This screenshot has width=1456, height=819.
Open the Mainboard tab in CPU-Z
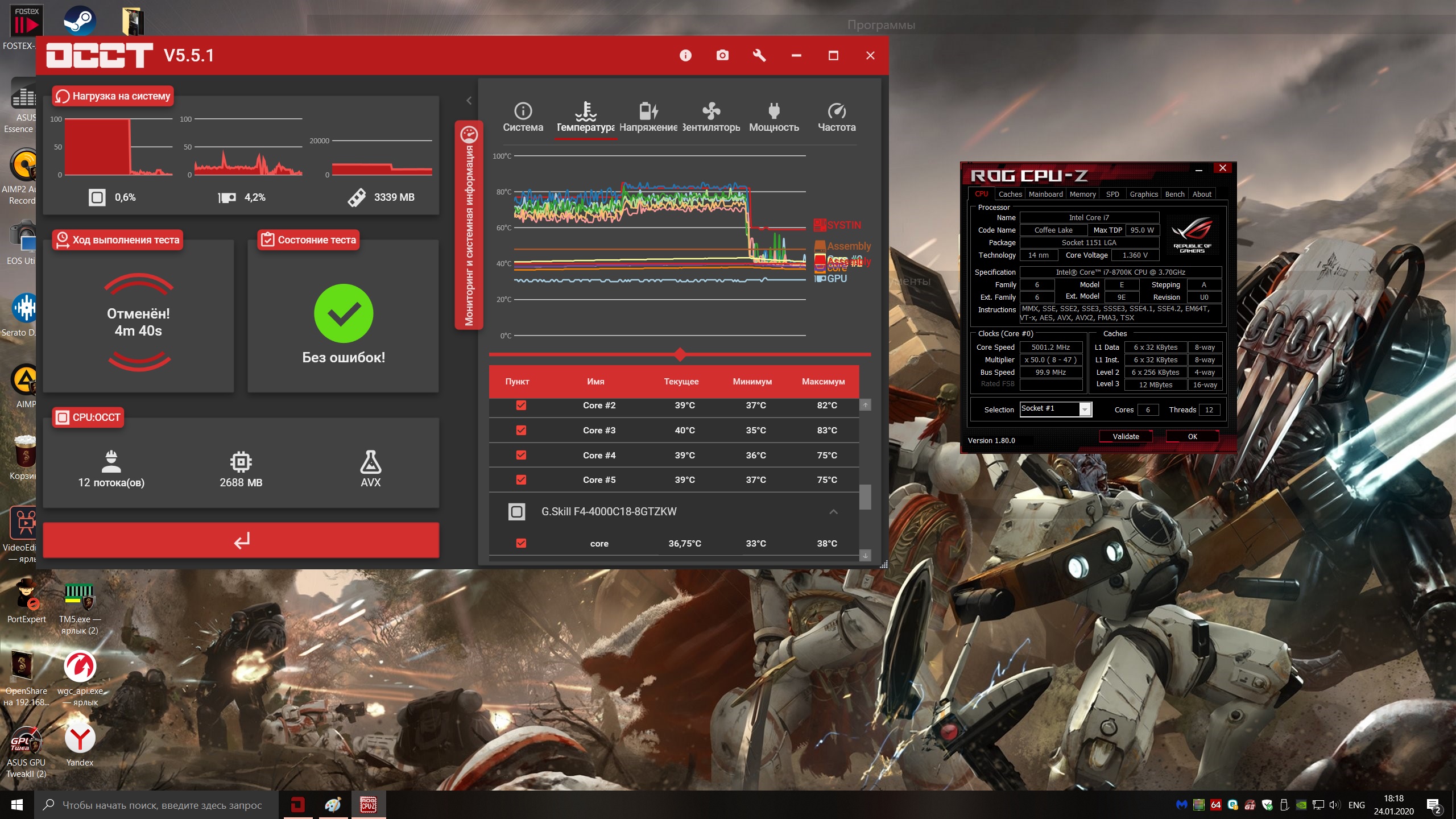point(1045,195)
